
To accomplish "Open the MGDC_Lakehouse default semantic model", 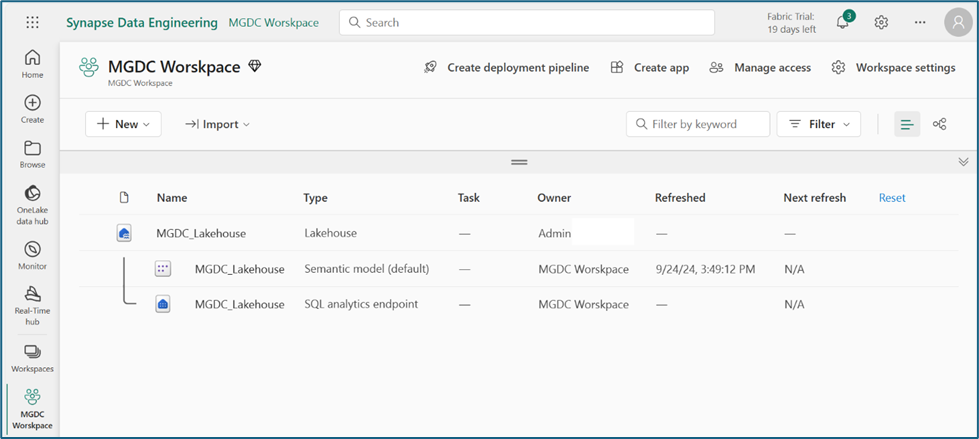I will (x=240, y=269).
